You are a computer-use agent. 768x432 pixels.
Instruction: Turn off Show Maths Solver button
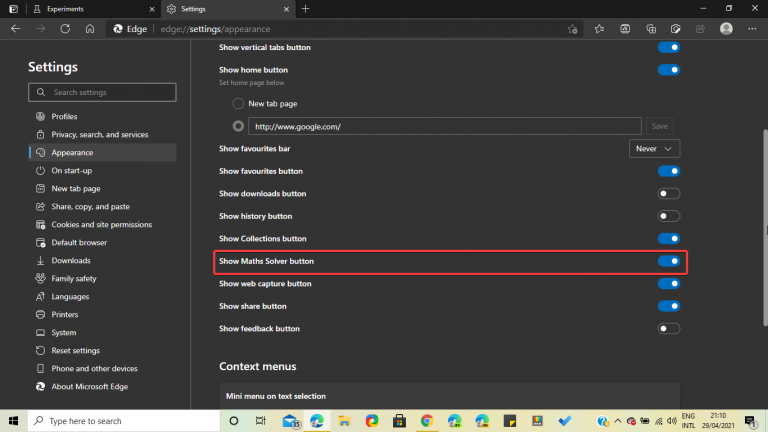(669, 261)
